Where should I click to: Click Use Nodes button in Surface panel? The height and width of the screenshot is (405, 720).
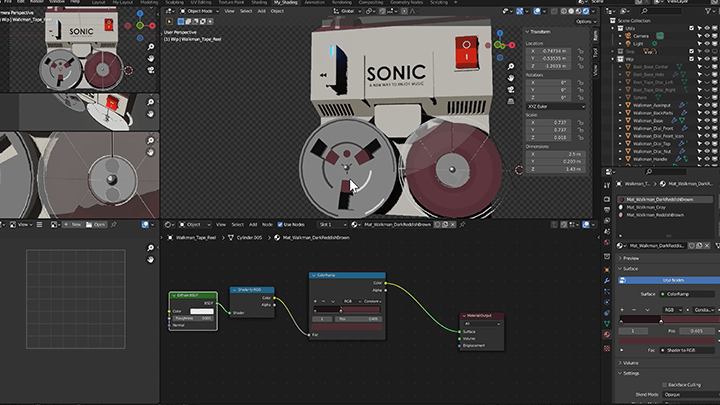tap(669, 280)
